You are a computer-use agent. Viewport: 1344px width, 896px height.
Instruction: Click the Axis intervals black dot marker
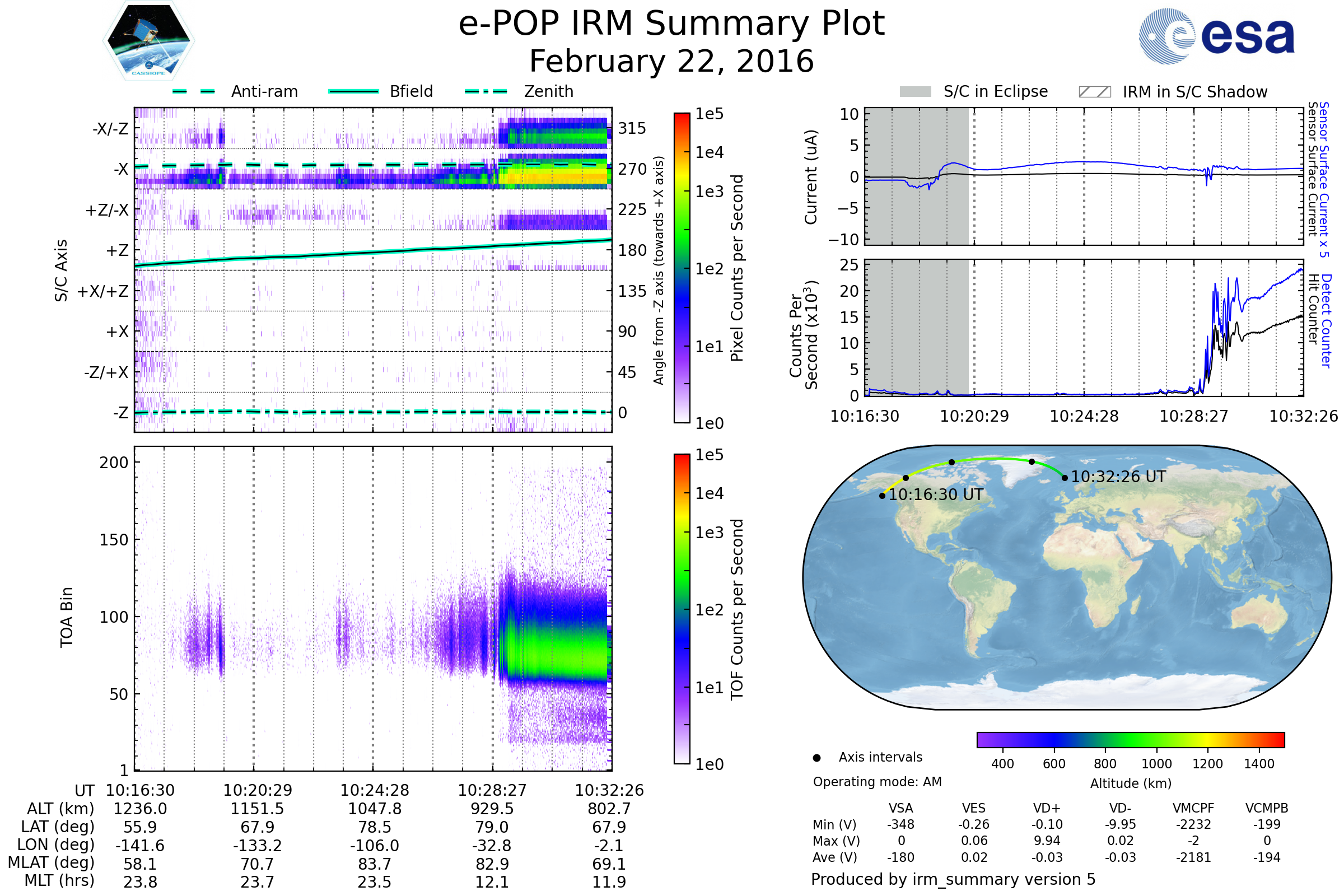click(817, 758)
